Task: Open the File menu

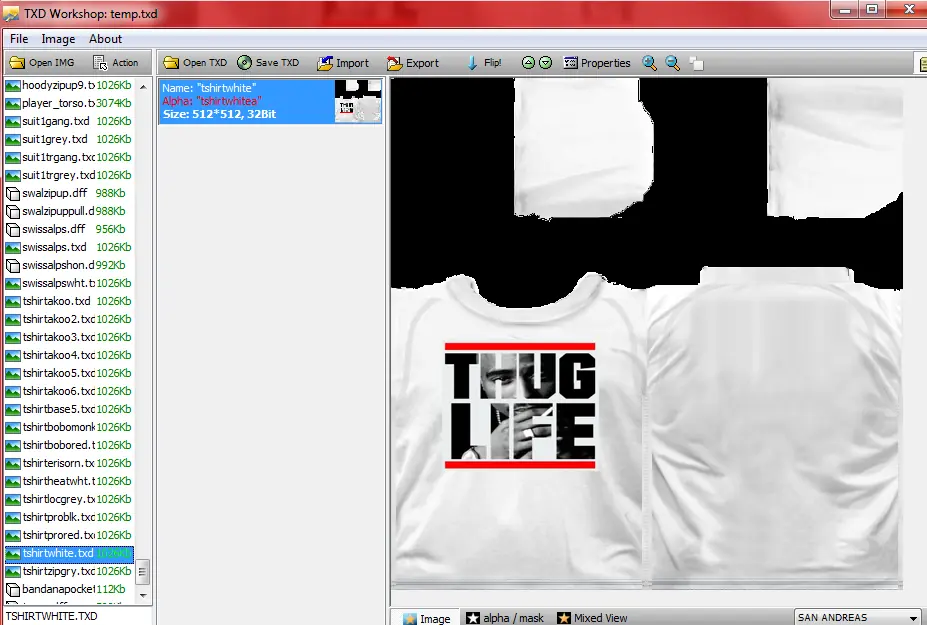Action: point(19,39)
